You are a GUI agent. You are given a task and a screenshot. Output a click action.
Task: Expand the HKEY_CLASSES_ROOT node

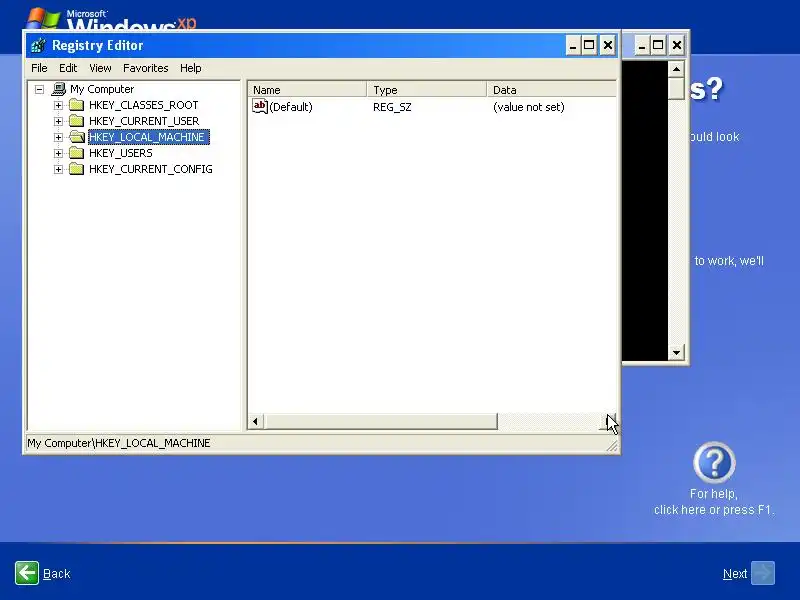tap(58, 106)
